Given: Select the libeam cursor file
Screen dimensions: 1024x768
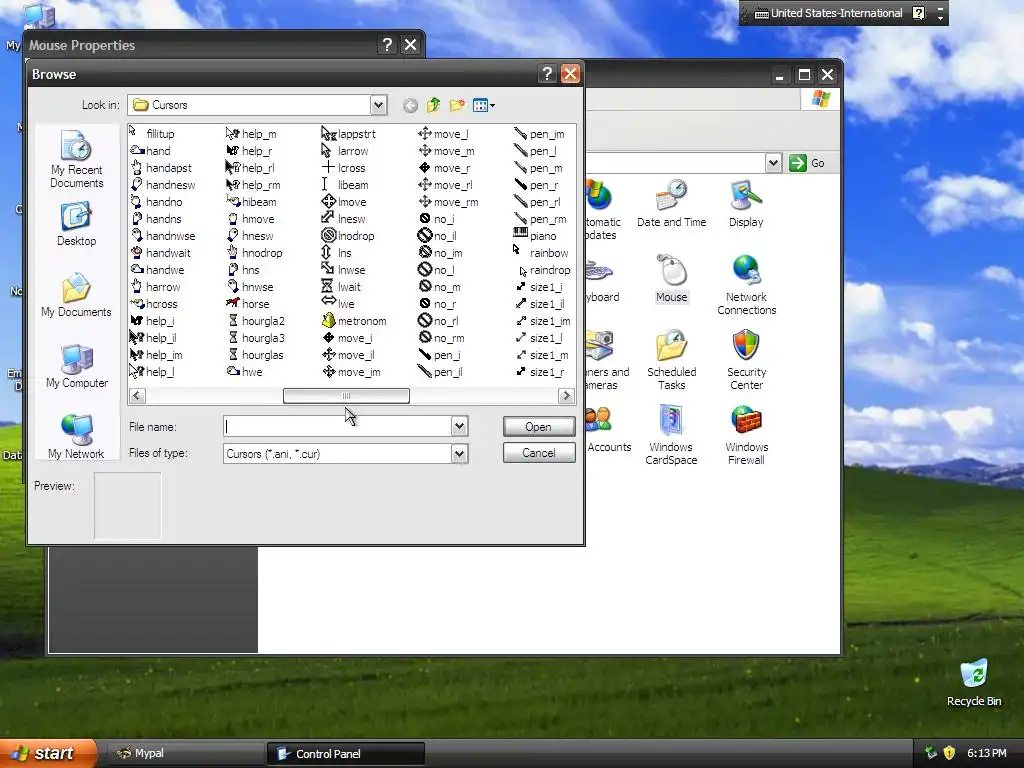Looking at the screenshot, I should pos(345,185).
